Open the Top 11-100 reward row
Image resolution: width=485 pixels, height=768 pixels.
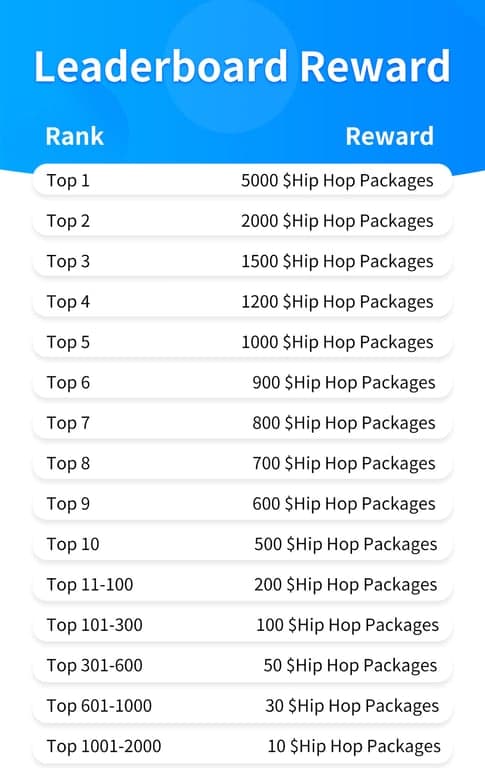tap(242, 584)
